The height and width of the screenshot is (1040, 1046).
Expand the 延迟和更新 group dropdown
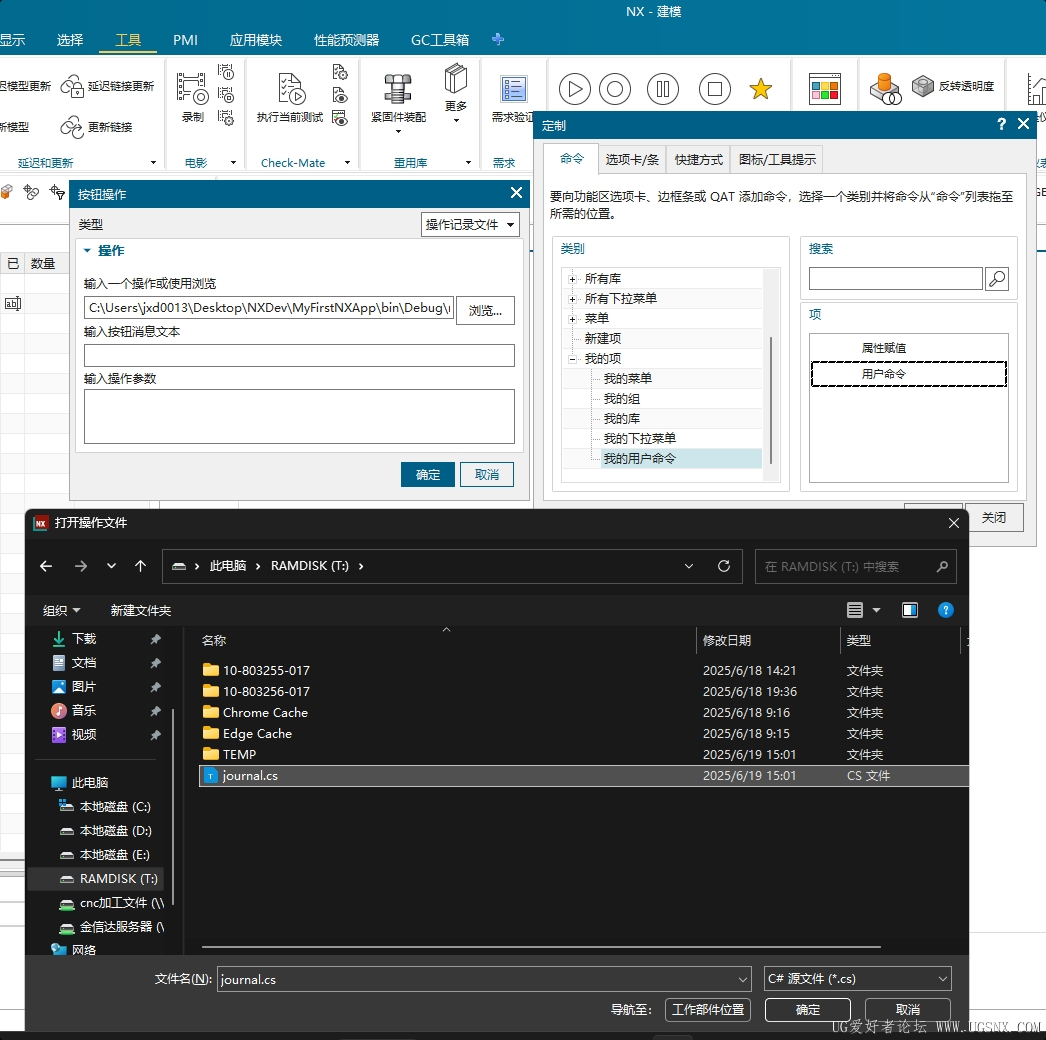point(153,163)
